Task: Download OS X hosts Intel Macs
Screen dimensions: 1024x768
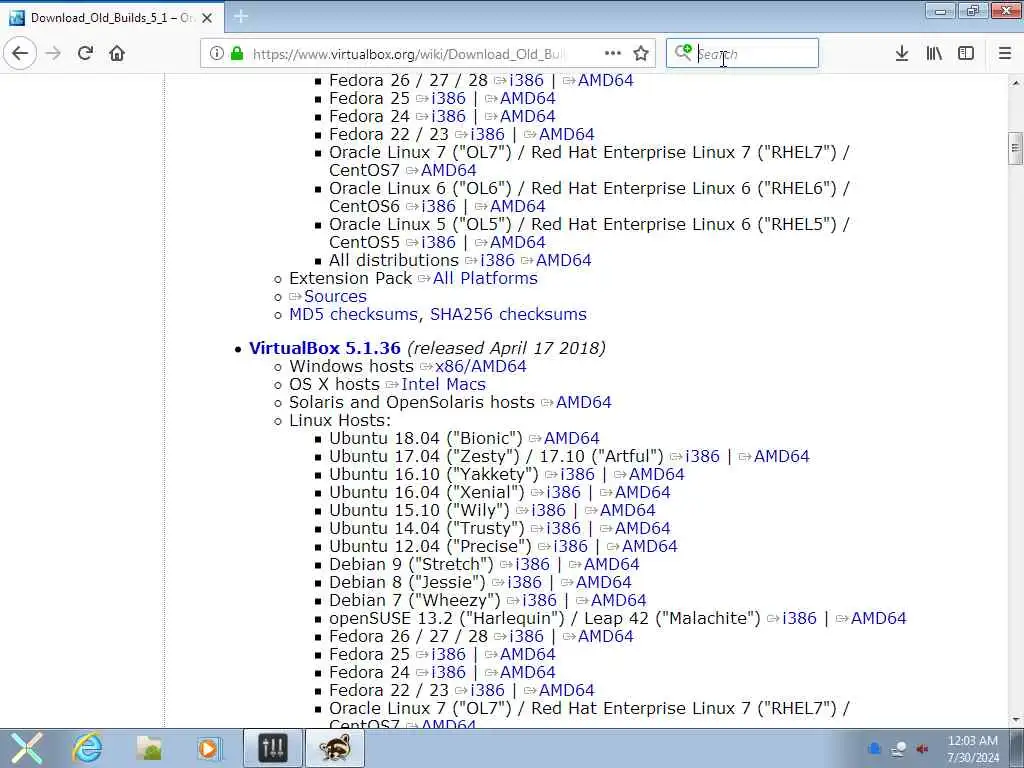Action: (443, 384)
